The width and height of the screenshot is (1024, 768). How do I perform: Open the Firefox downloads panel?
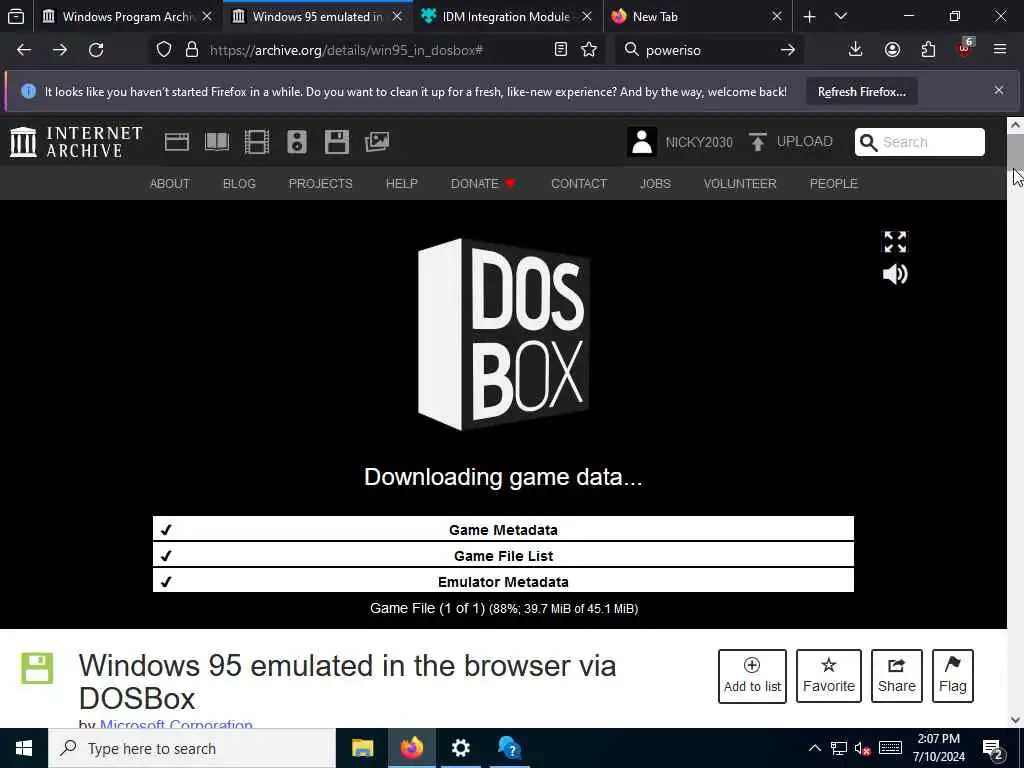(856, 50)
